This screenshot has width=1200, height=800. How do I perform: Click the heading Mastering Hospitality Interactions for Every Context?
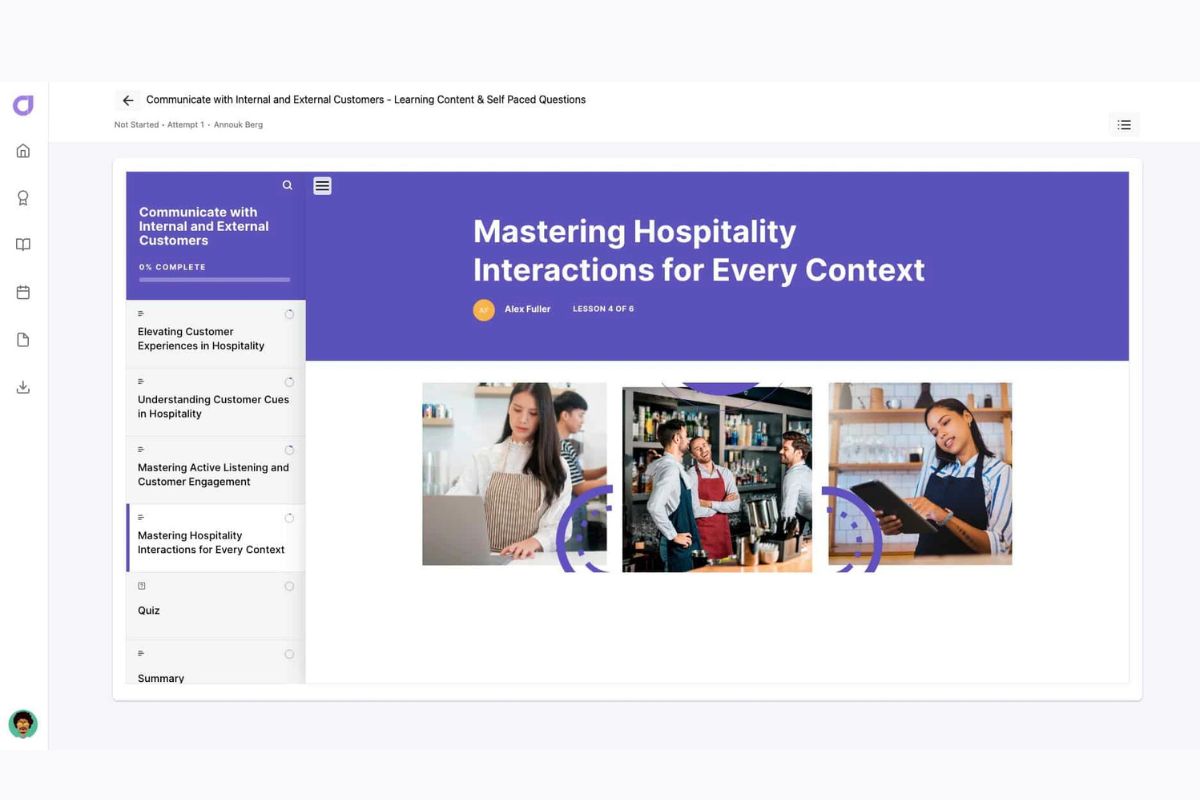[699, 250]
